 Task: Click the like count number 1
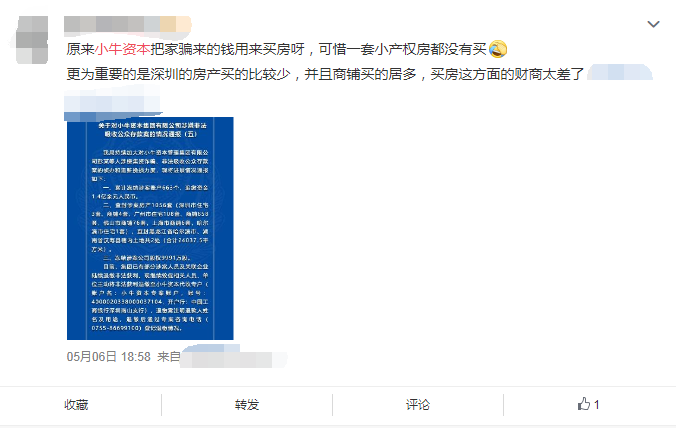tap(597, 405)
